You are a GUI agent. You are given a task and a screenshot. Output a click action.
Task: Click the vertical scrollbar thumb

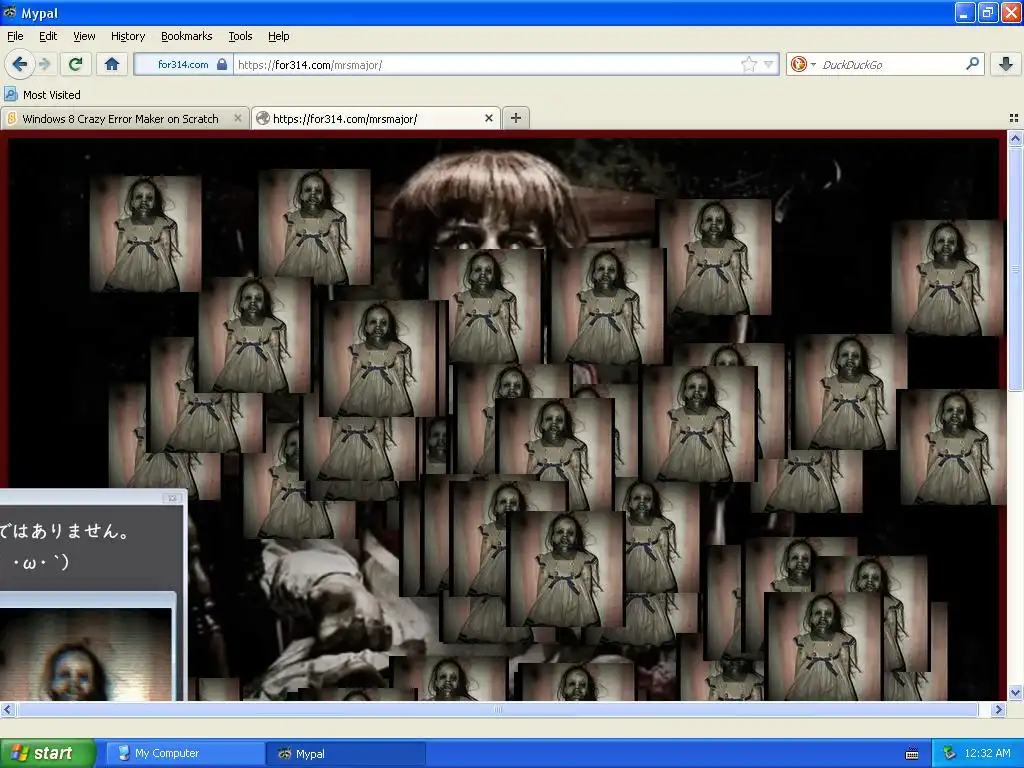pos(1015,269)
